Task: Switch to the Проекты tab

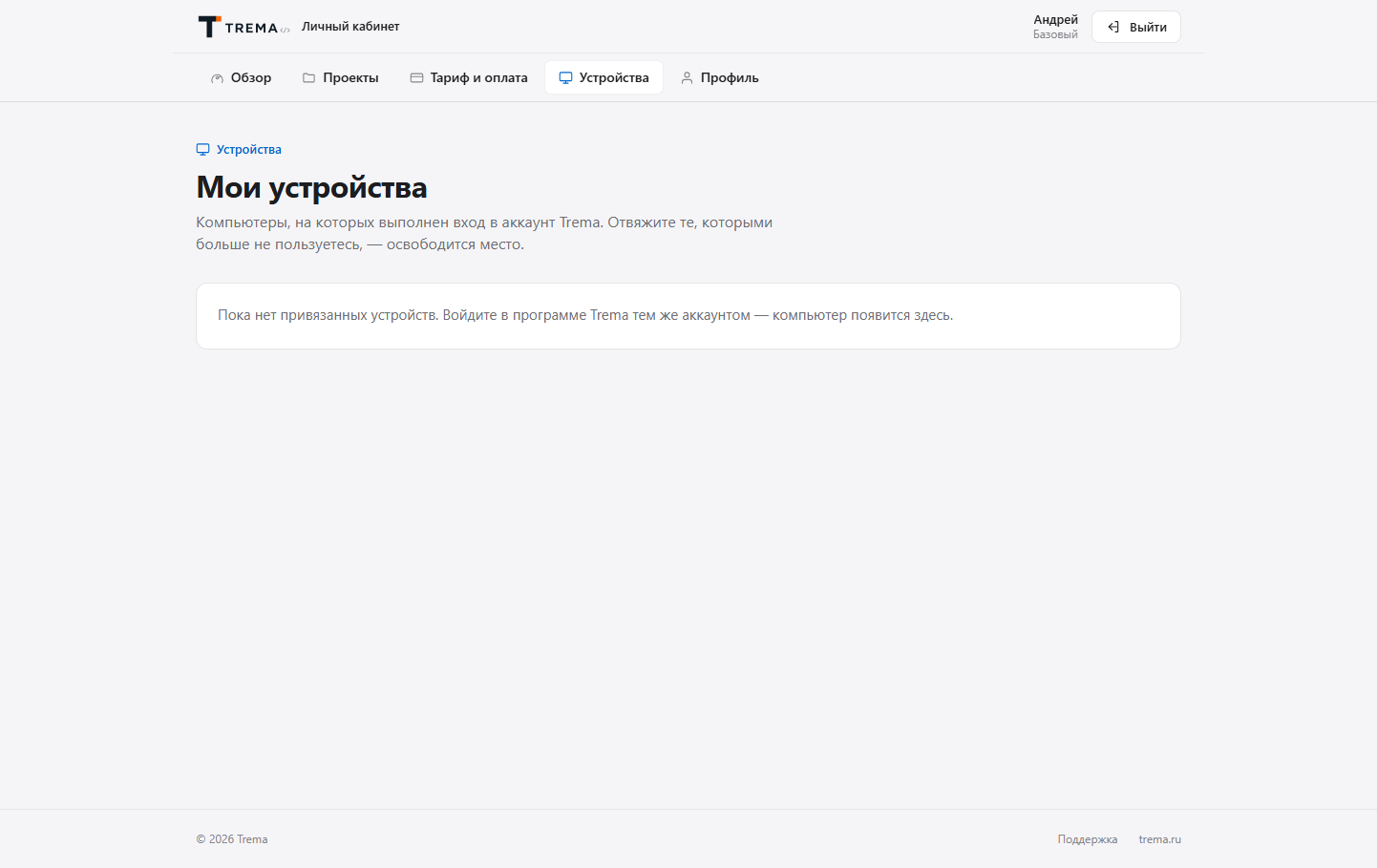Action: [341, 78]
